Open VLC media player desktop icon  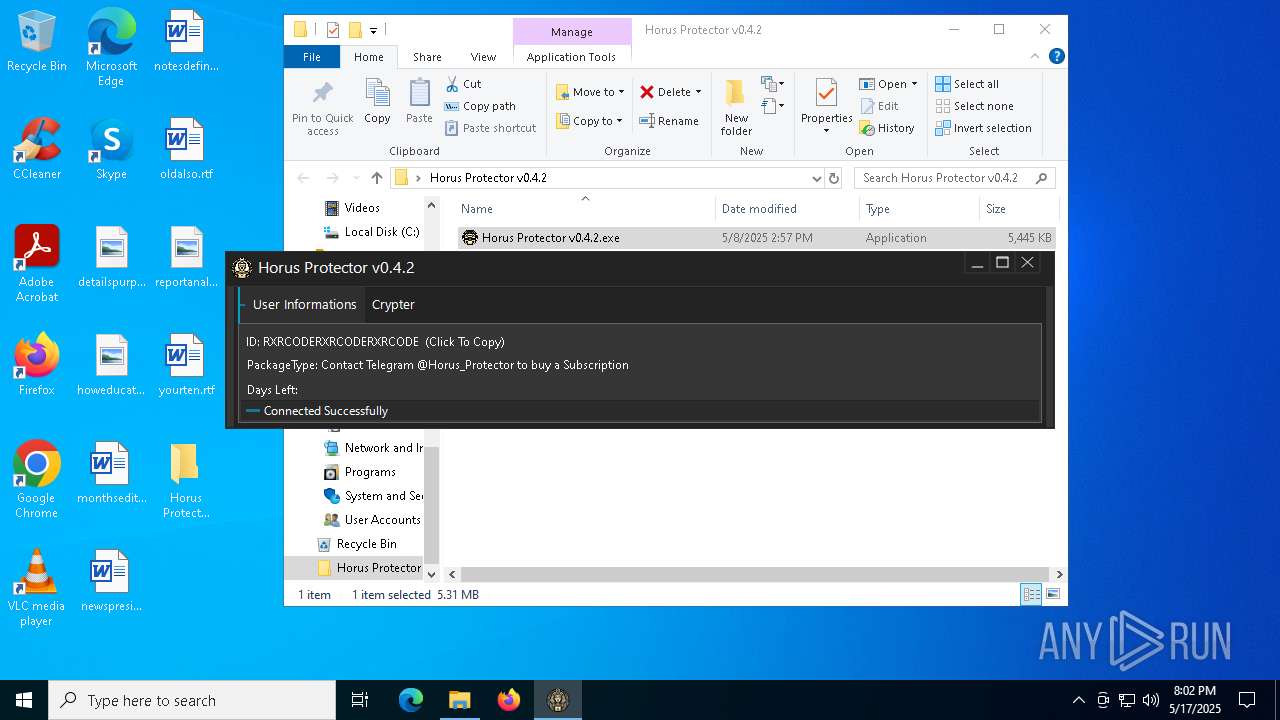(x=36, y=588)
